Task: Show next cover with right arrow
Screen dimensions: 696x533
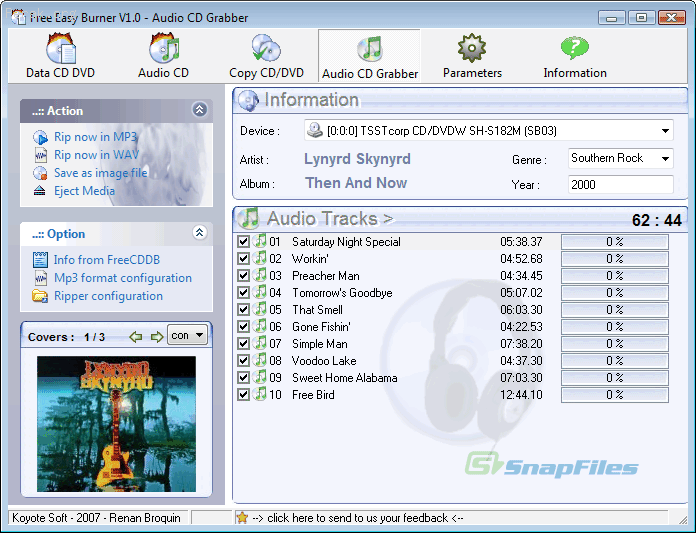Action: point(157,337)
